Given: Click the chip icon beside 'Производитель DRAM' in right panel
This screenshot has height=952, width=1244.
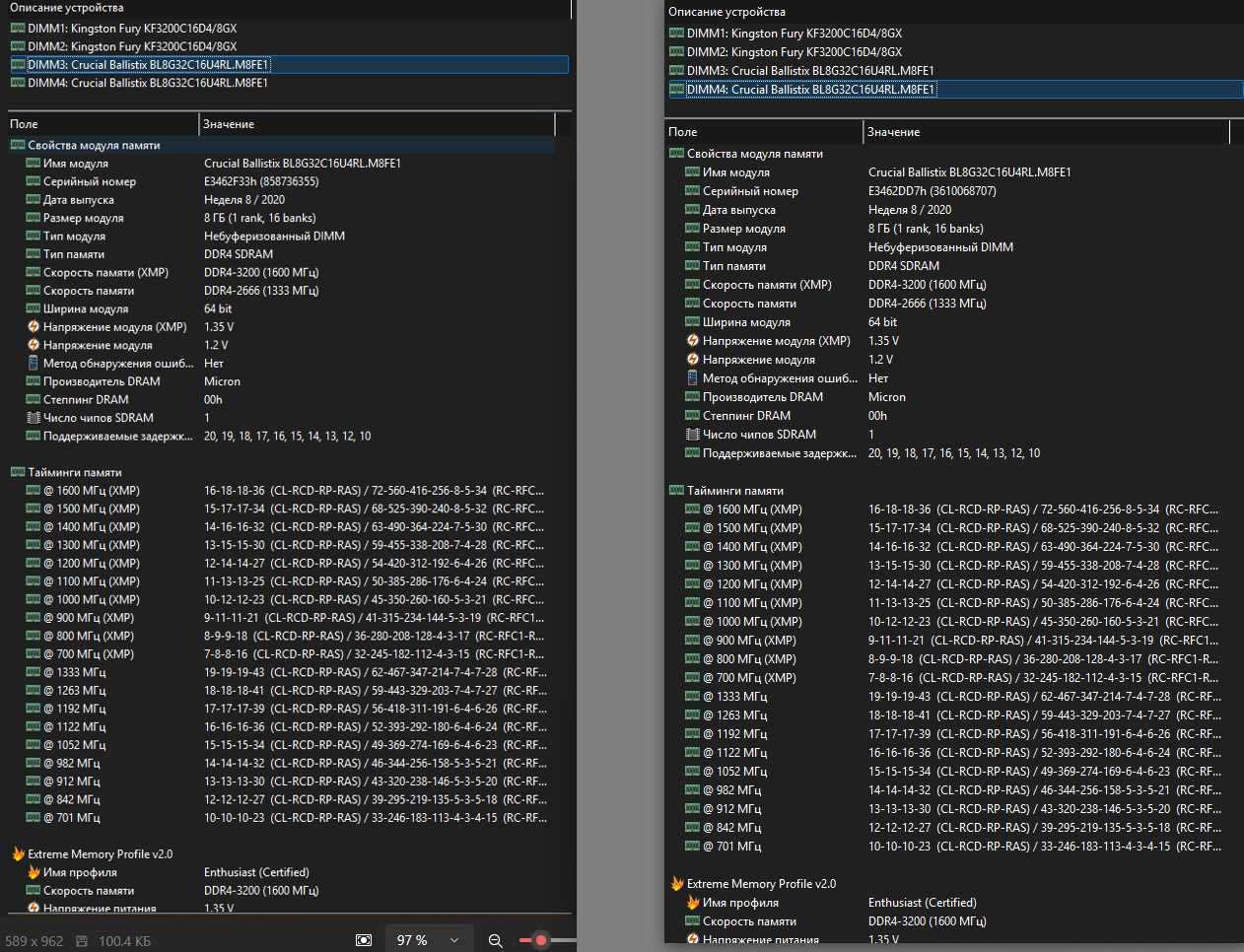Looking at the screenshot, I should [x=693, y=397].
